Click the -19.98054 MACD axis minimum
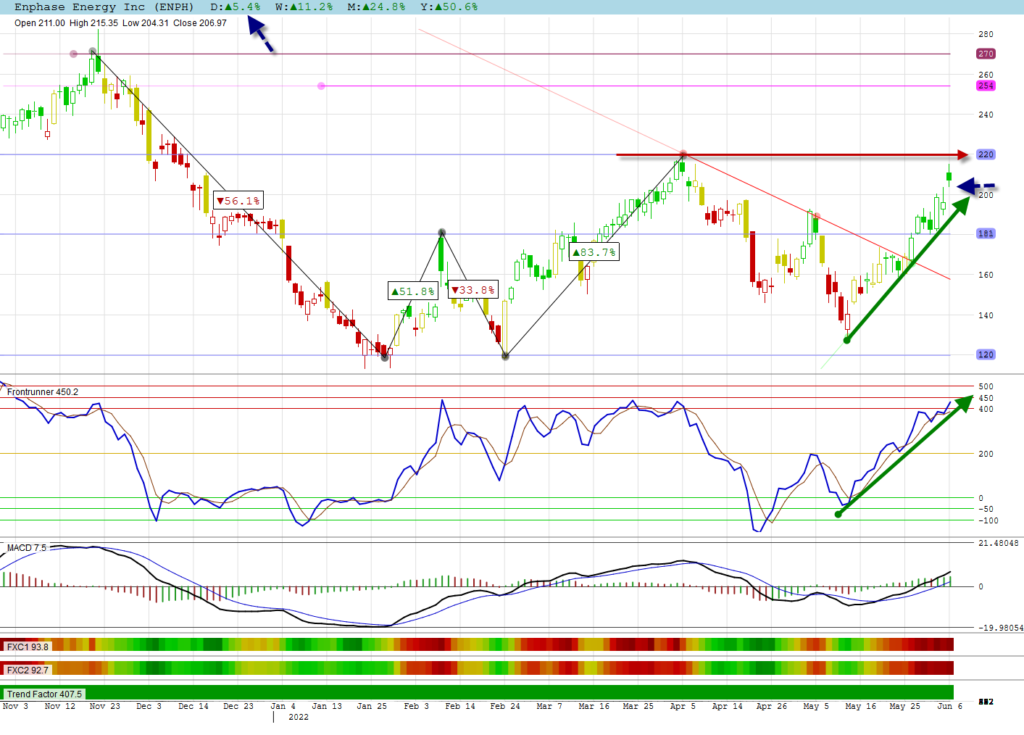Screen dimensions: 1024x735 [1000, 628]
